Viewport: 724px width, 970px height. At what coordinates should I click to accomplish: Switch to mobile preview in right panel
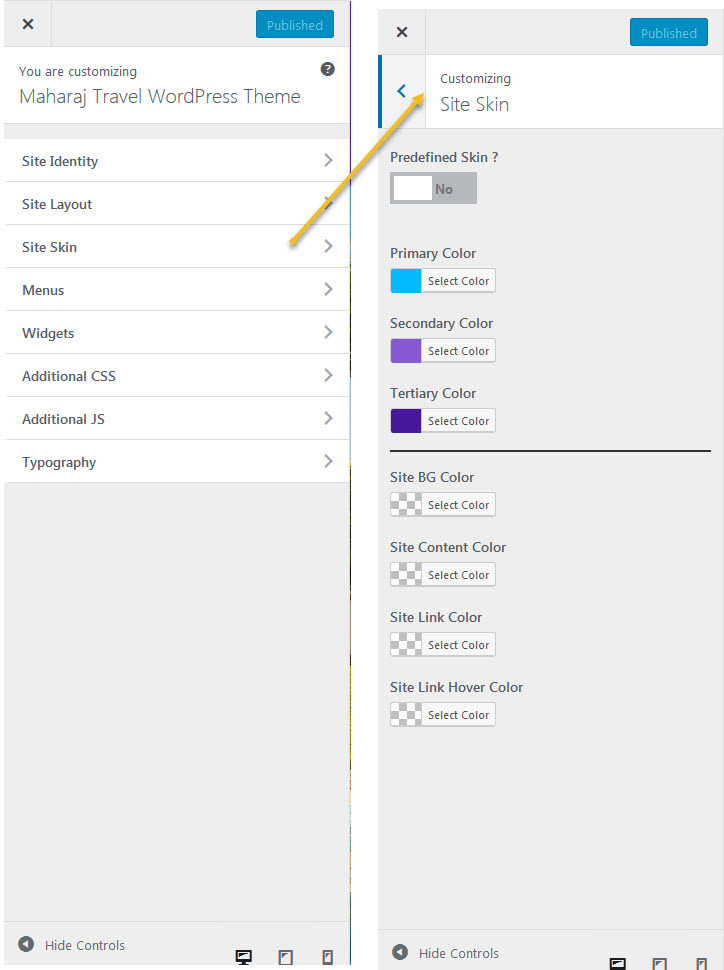tap(702, 963)
